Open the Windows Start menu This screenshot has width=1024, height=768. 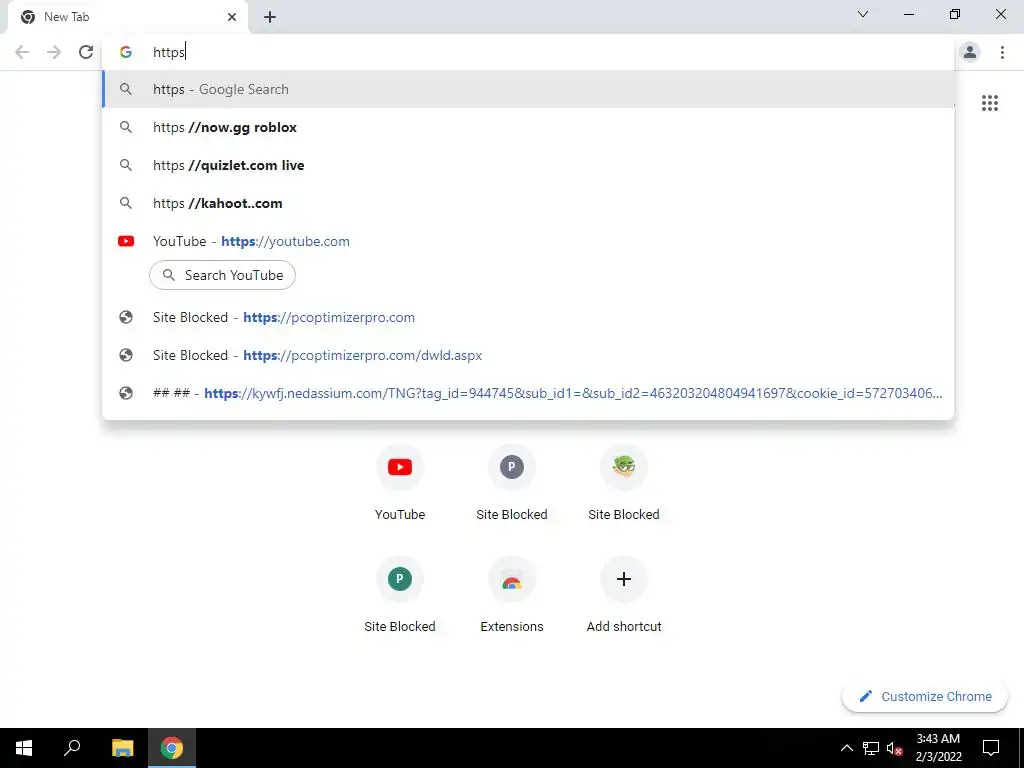24,748
